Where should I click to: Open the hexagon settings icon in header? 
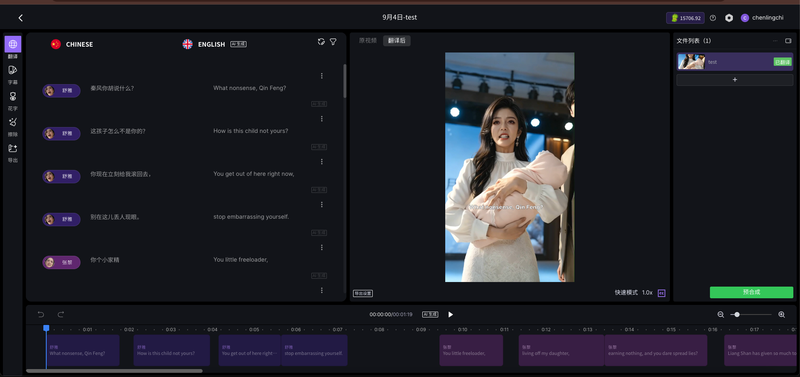729,18
